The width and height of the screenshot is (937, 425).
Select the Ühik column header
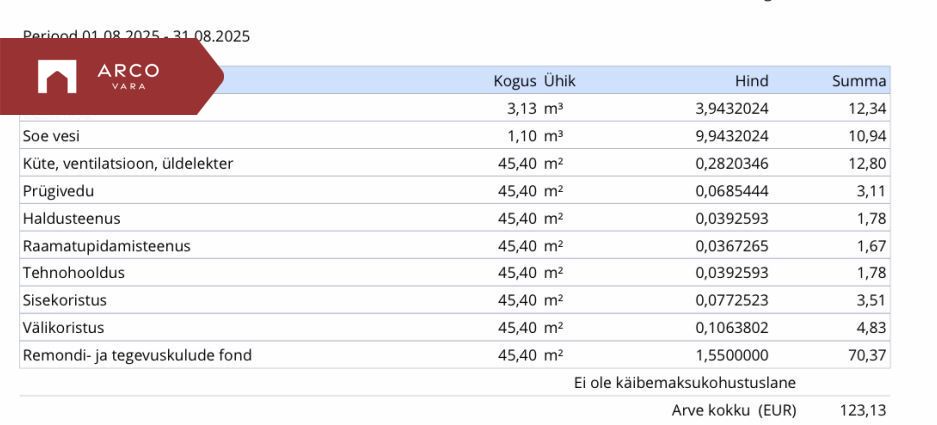click(x=559, y=81)
